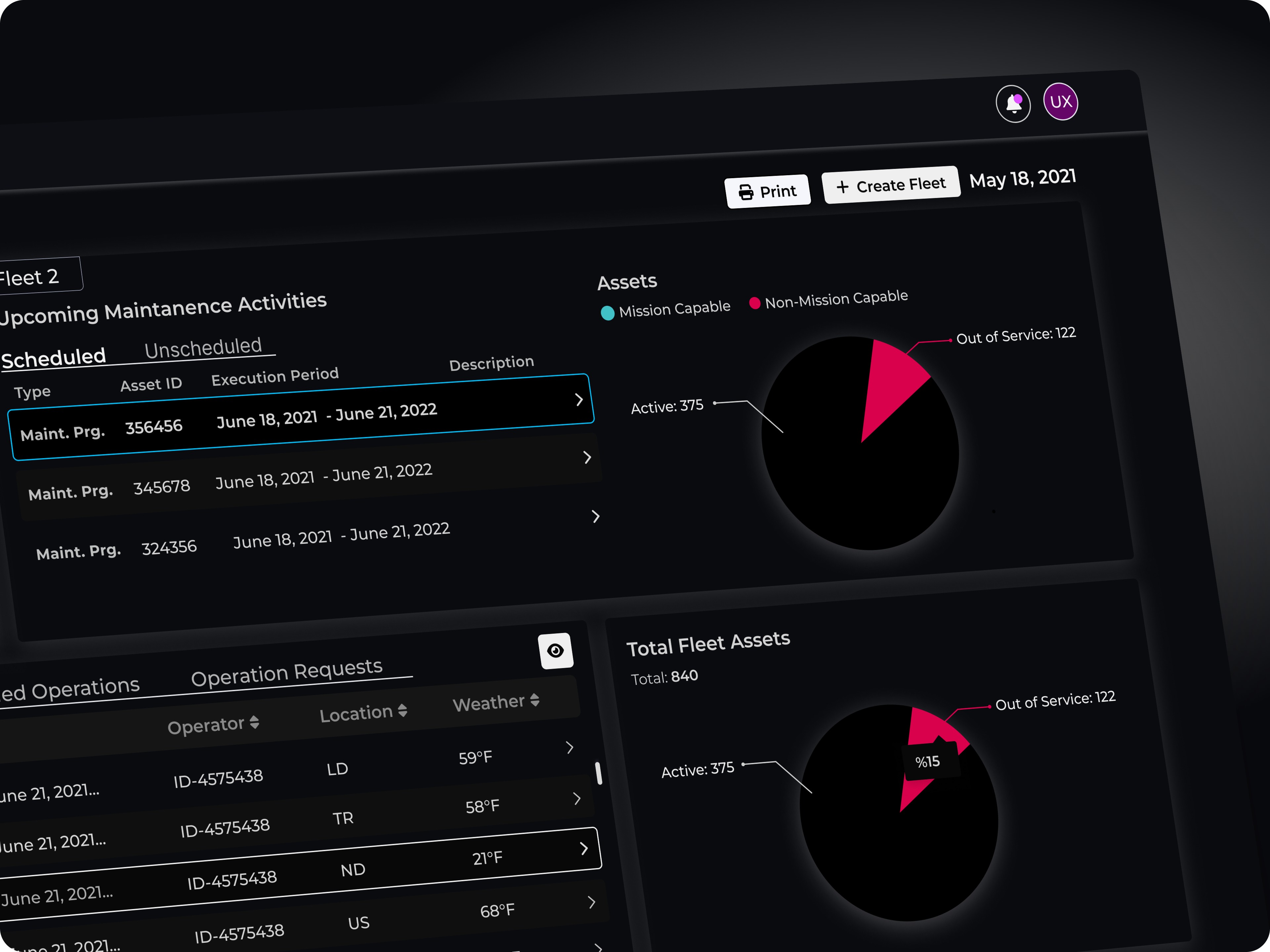Screen dimensions: 1270x952
Task: Toggle Non-Mission Capable legend dot
Action: [x=754, y=303]
